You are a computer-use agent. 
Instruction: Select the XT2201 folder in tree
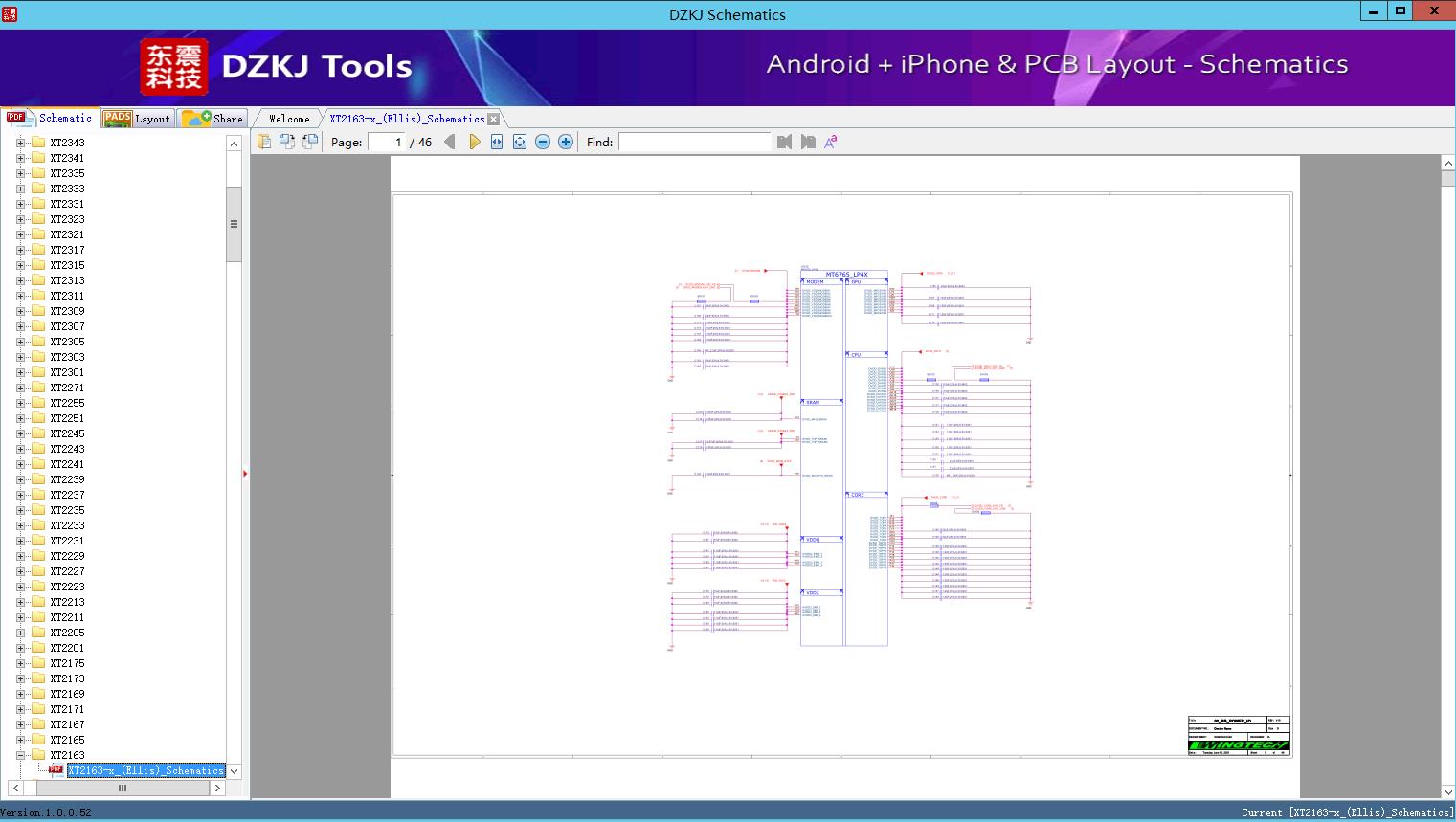pos(67,648)
